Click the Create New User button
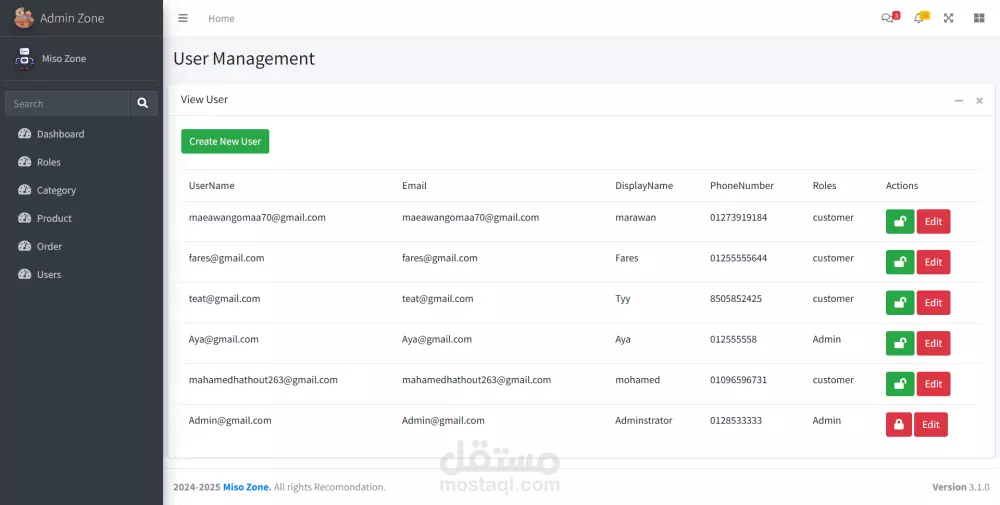 tap(225, 142)
